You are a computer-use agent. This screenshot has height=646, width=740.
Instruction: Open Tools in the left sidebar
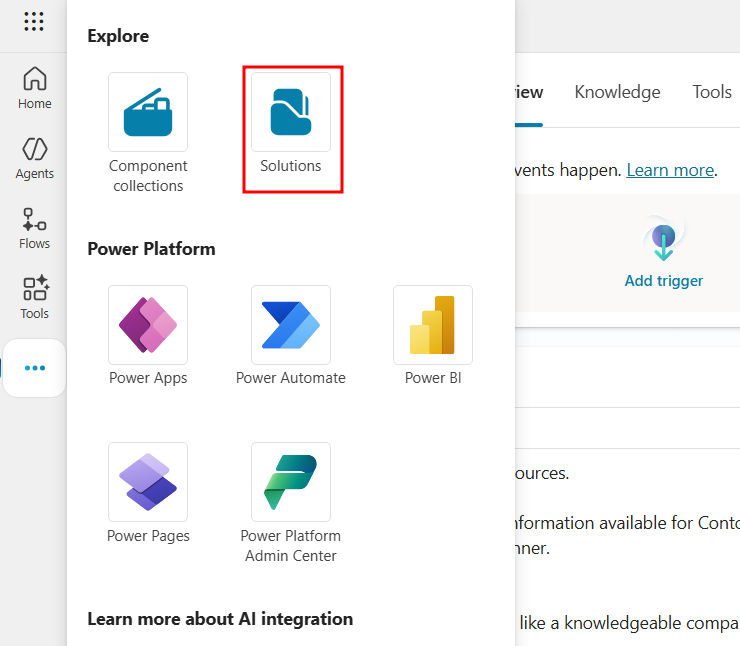pyautogui.click(x=34, y=297)
